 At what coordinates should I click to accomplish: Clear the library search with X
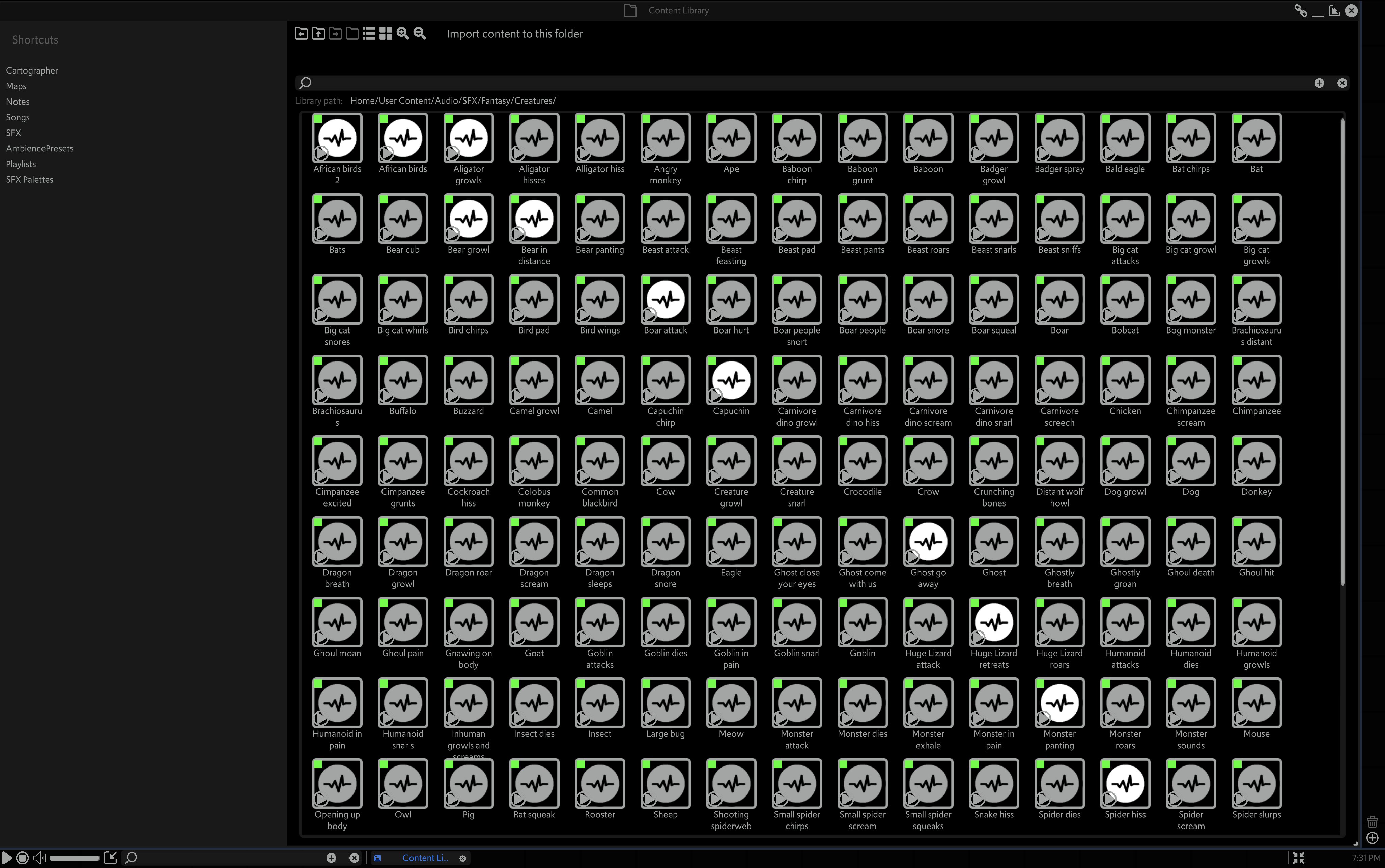coord(1342,83)
